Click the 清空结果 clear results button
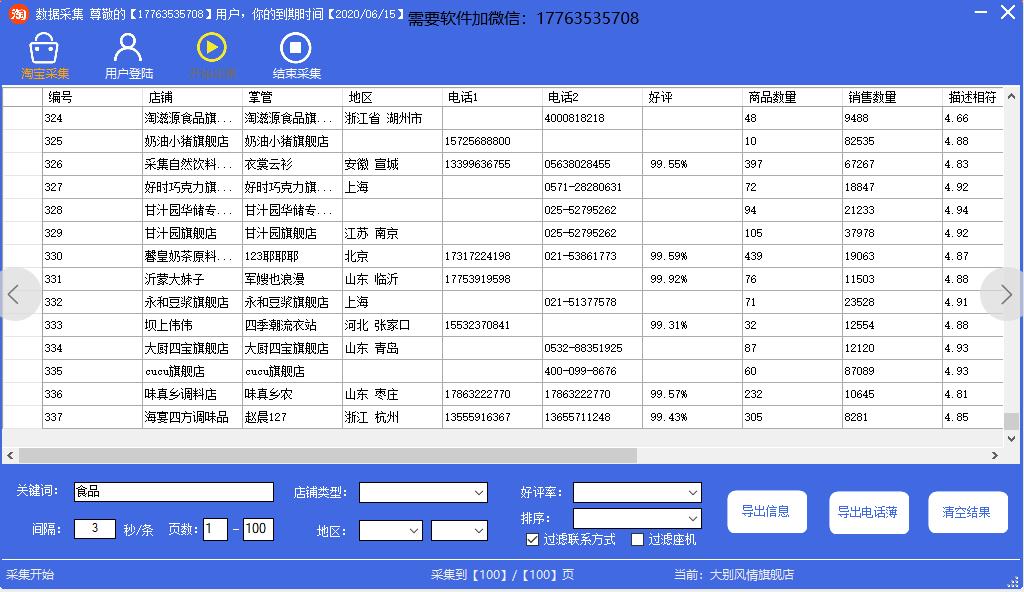The height and width of the screenshot is (592, 1024). 967,512
